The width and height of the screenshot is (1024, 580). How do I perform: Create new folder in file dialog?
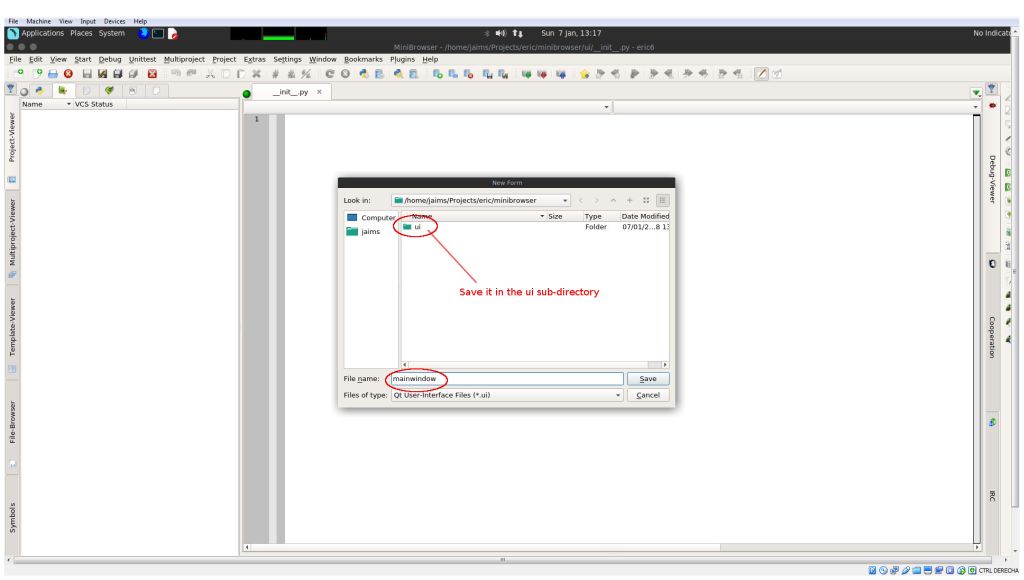point(630,200)
